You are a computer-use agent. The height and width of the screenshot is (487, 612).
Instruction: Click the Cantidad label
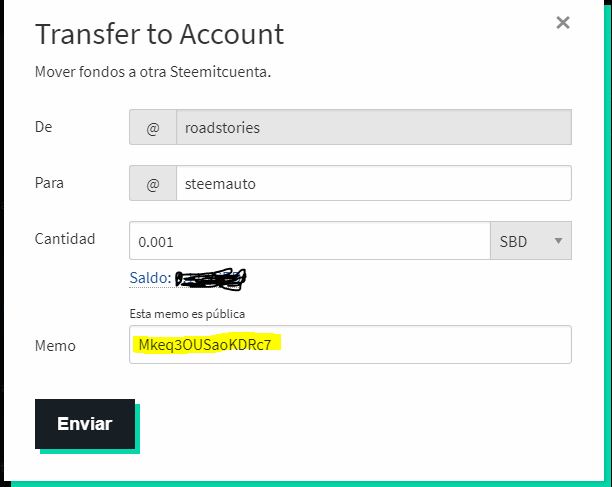tap(65, 239)
